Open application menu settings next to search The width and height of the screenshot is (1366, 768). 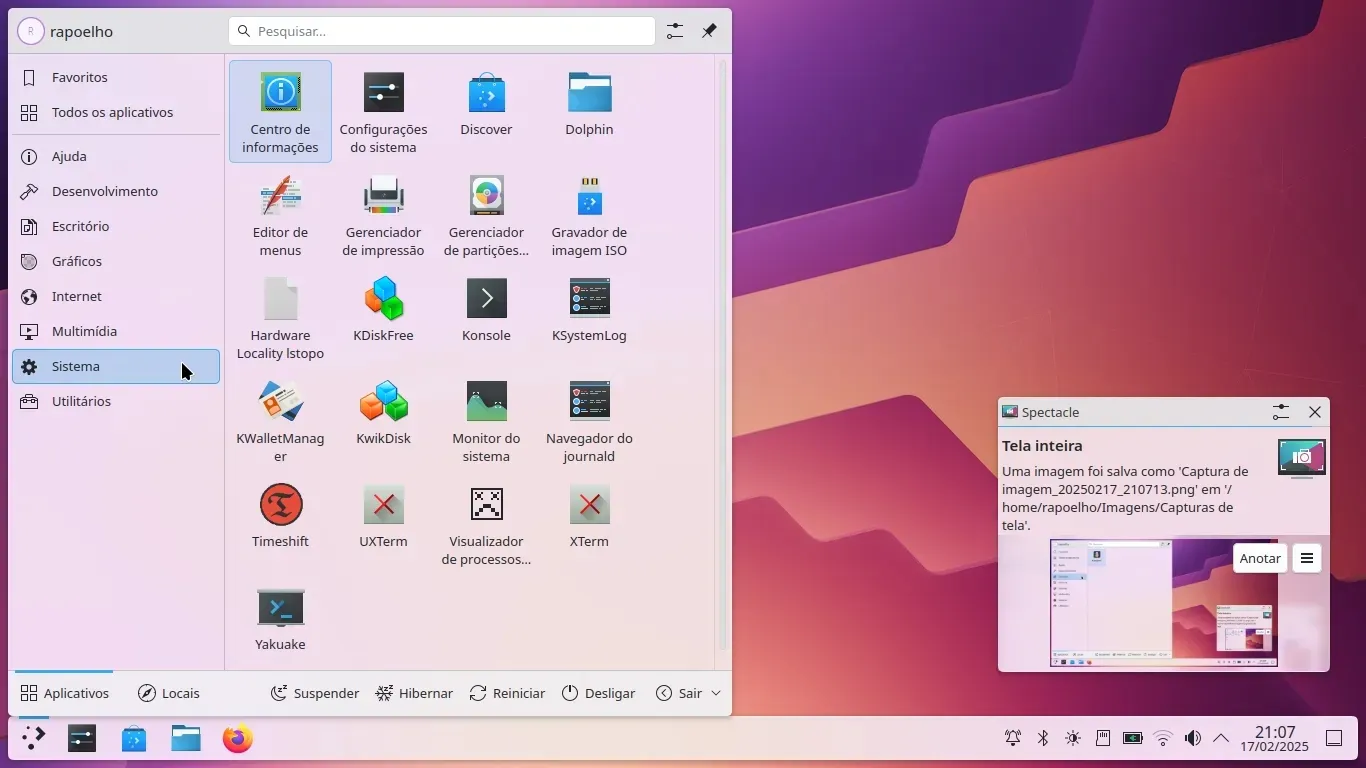point(675,31)
